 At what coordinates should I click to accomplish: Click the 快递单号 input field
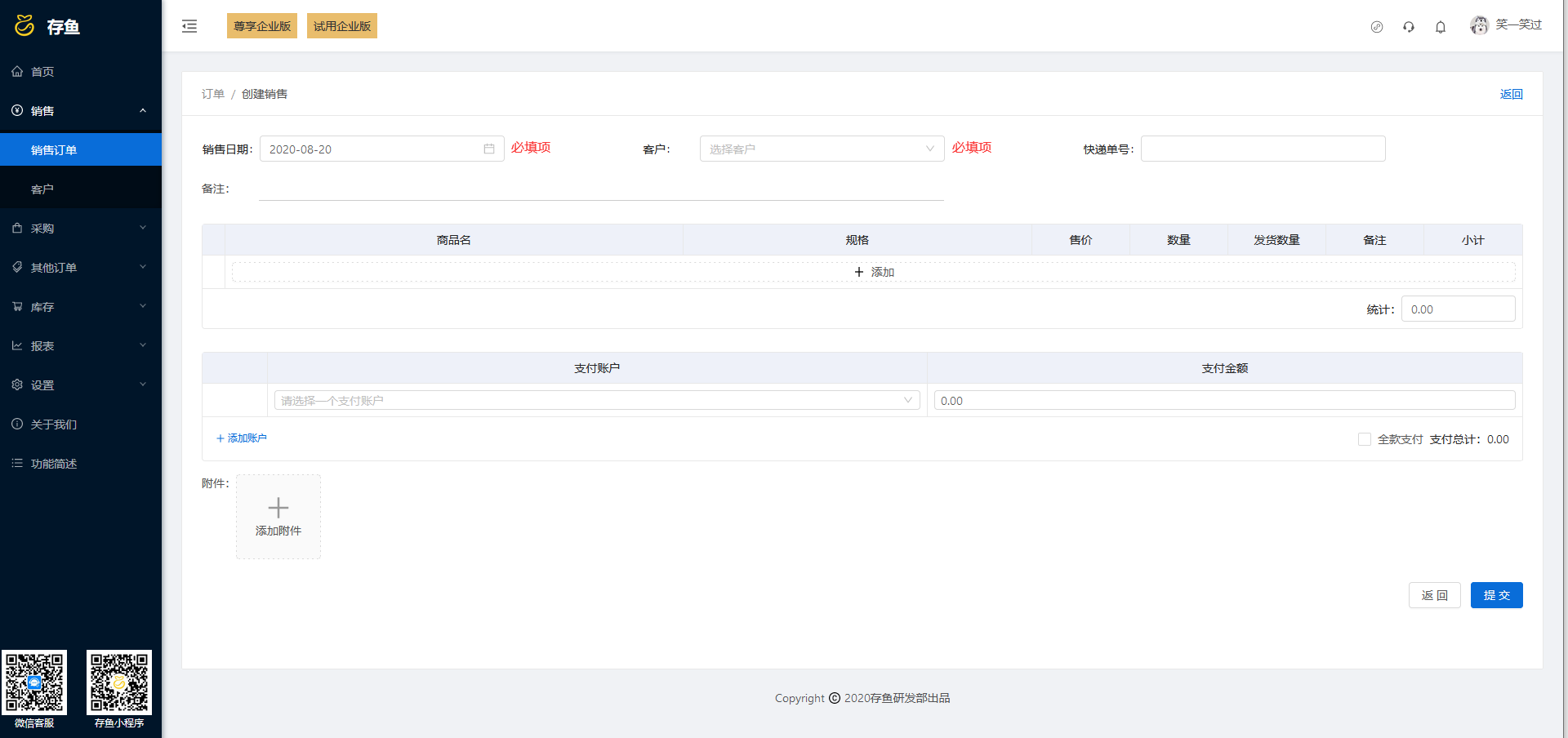tap(1263, 149)
